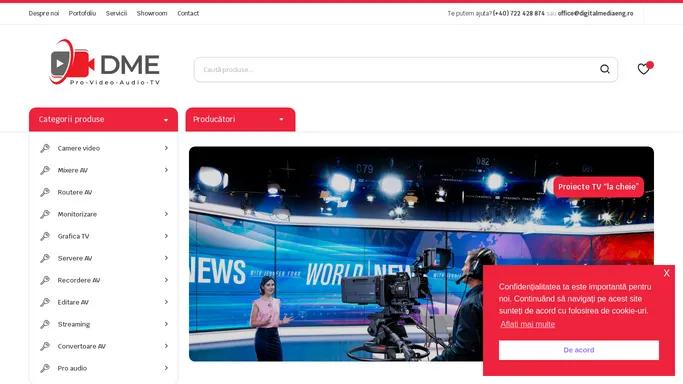The width and height of the screenshot is (683, 384).
Task: Click the Proiecte TV "la cheie" button
Action: pos(598,187)
